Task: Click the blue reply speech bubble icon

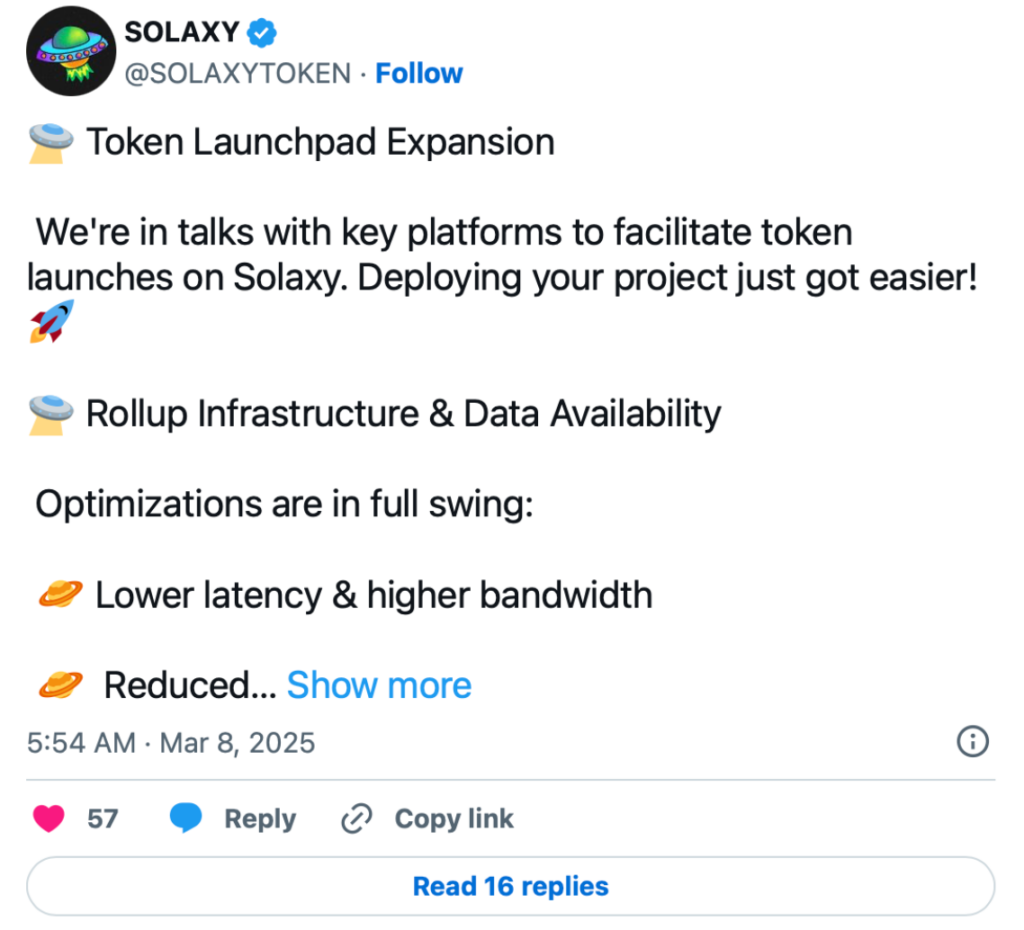Action: 185,818
